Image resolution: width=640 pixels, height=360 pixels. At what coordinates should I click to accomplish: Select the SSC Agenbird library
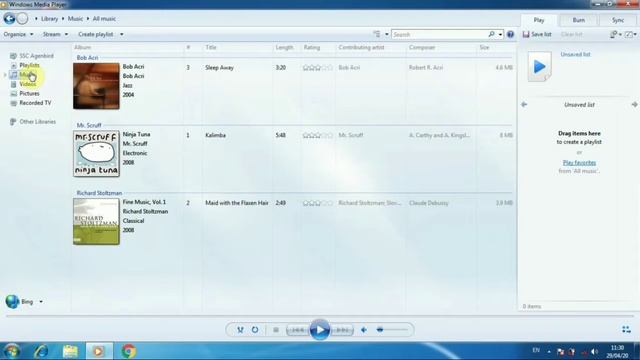(x=32, y=56)
